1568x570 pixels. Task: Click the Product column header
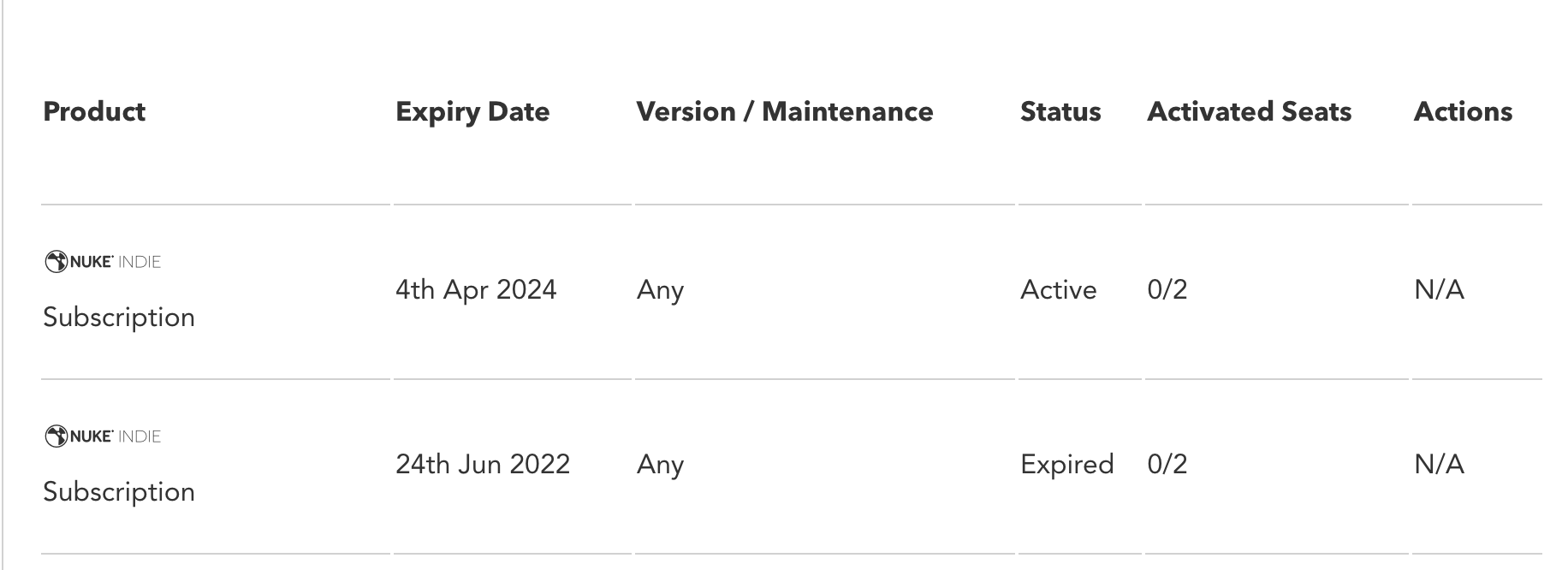click(94, 111)
